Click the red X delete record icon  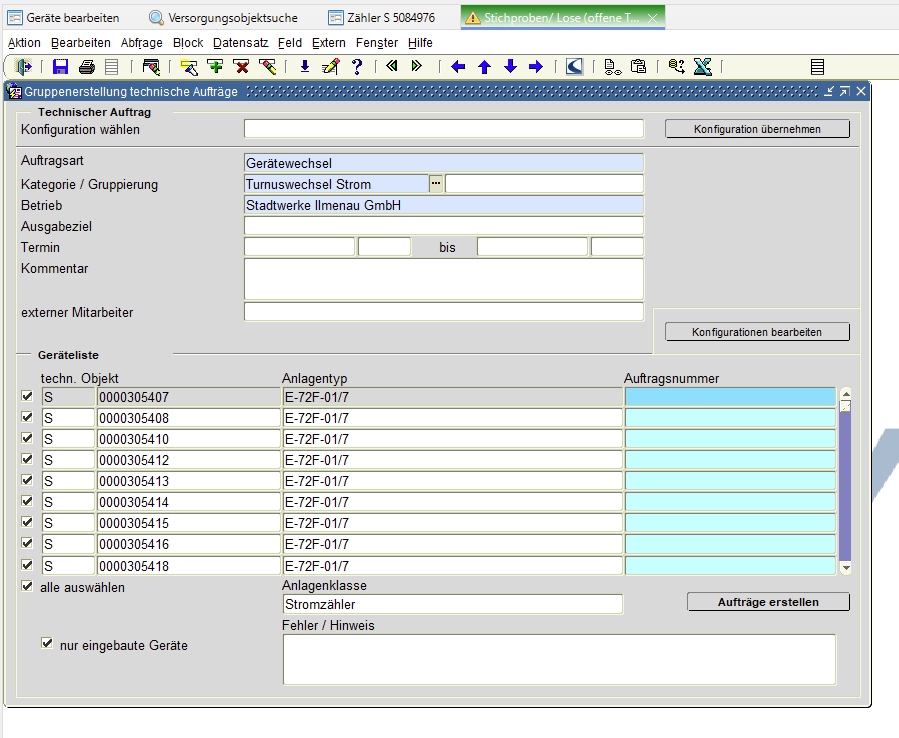pos(241,67)
